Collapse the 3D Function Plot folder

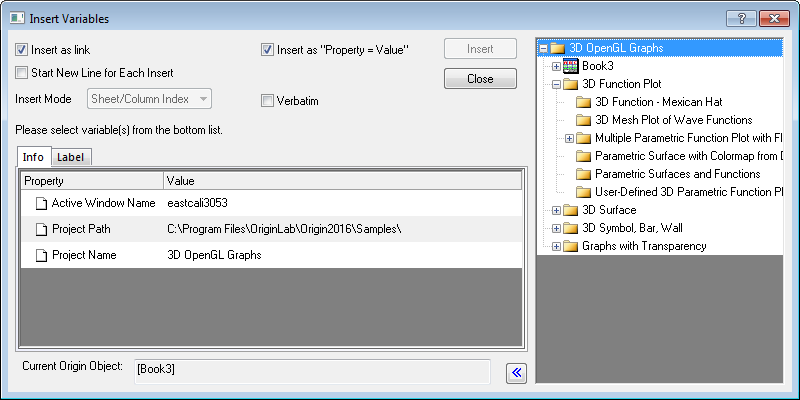(557, 84)
